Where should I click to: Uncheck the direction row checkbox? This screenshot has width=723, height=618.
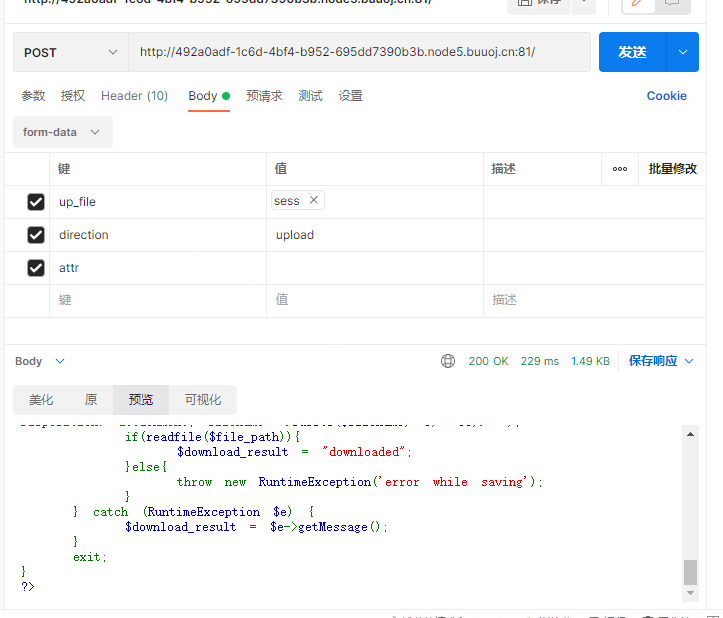[36, 235]
